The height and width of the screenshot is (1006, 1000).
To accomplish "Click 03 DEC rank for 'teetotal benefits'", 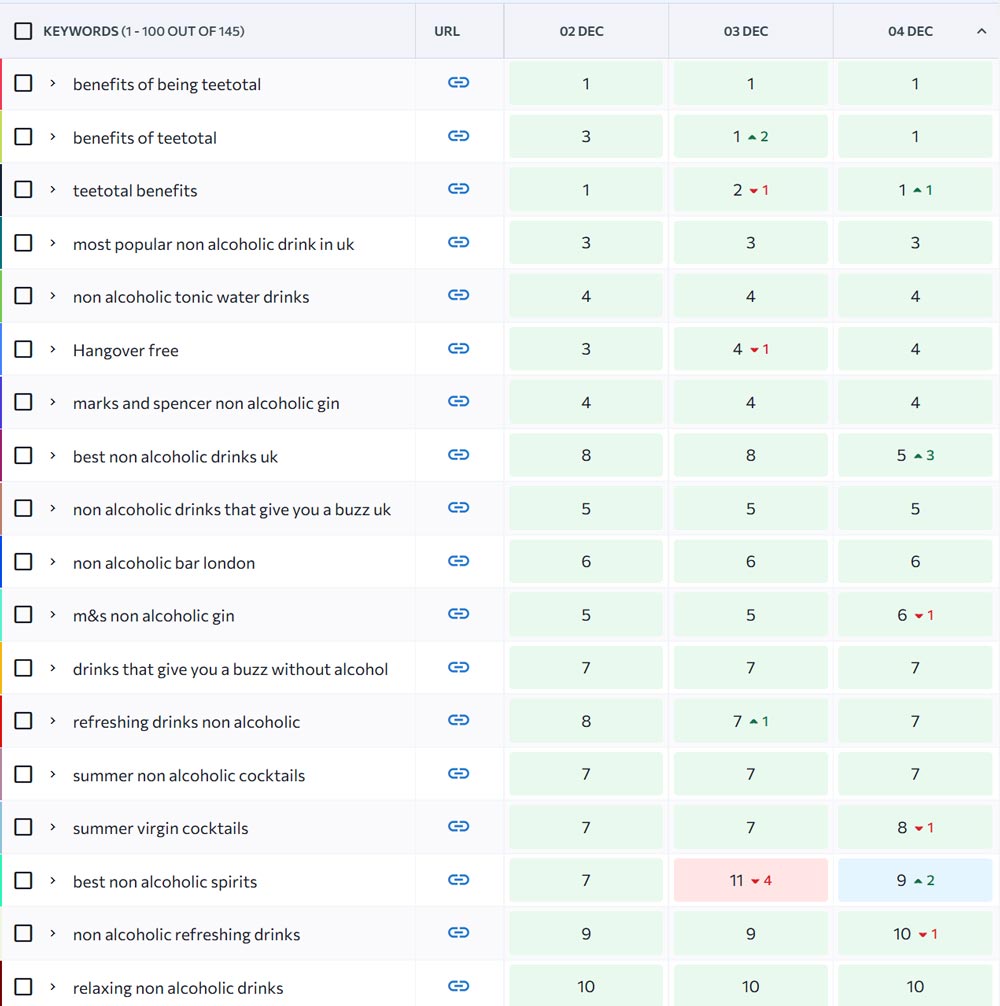I will coord(750,190).
